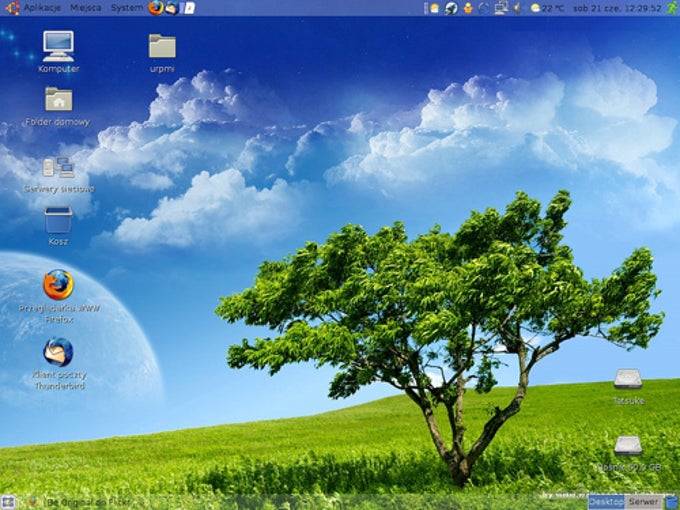The image size is (680, 510).
Task: Select the Serwery sieciowe icon
Action: click(x=59, y=174)
